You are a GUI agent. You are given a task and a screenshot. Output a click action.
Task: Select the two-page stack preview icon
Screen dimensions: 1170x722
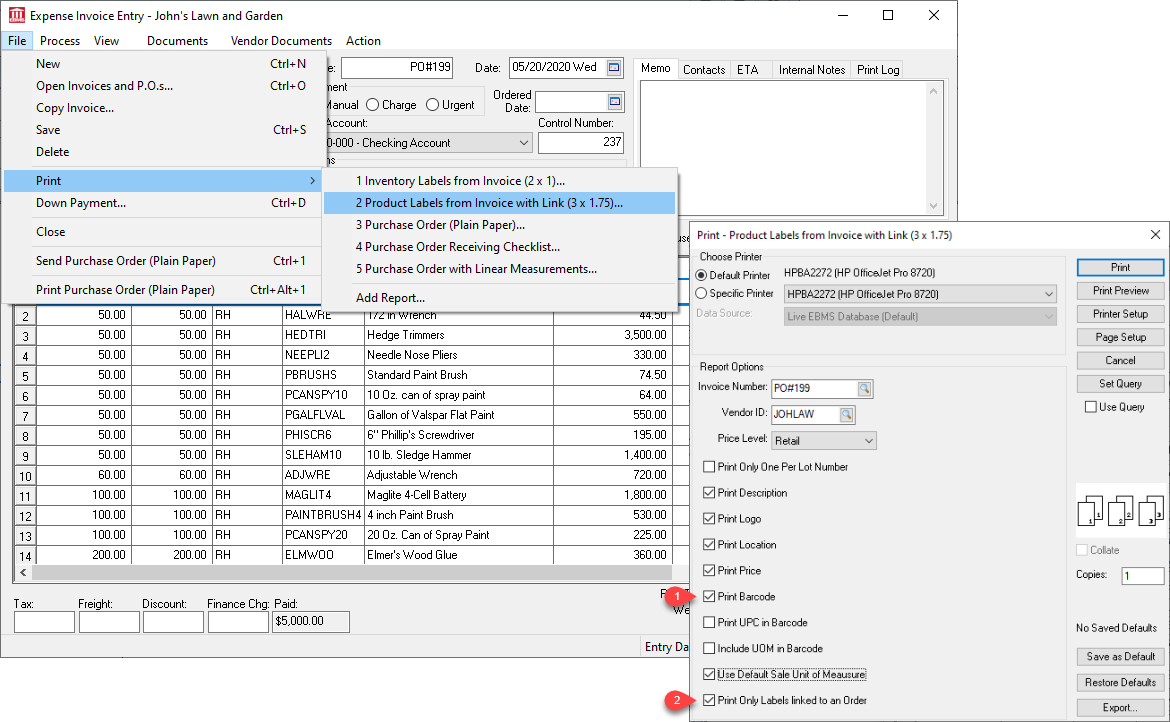coord(1119,511)
